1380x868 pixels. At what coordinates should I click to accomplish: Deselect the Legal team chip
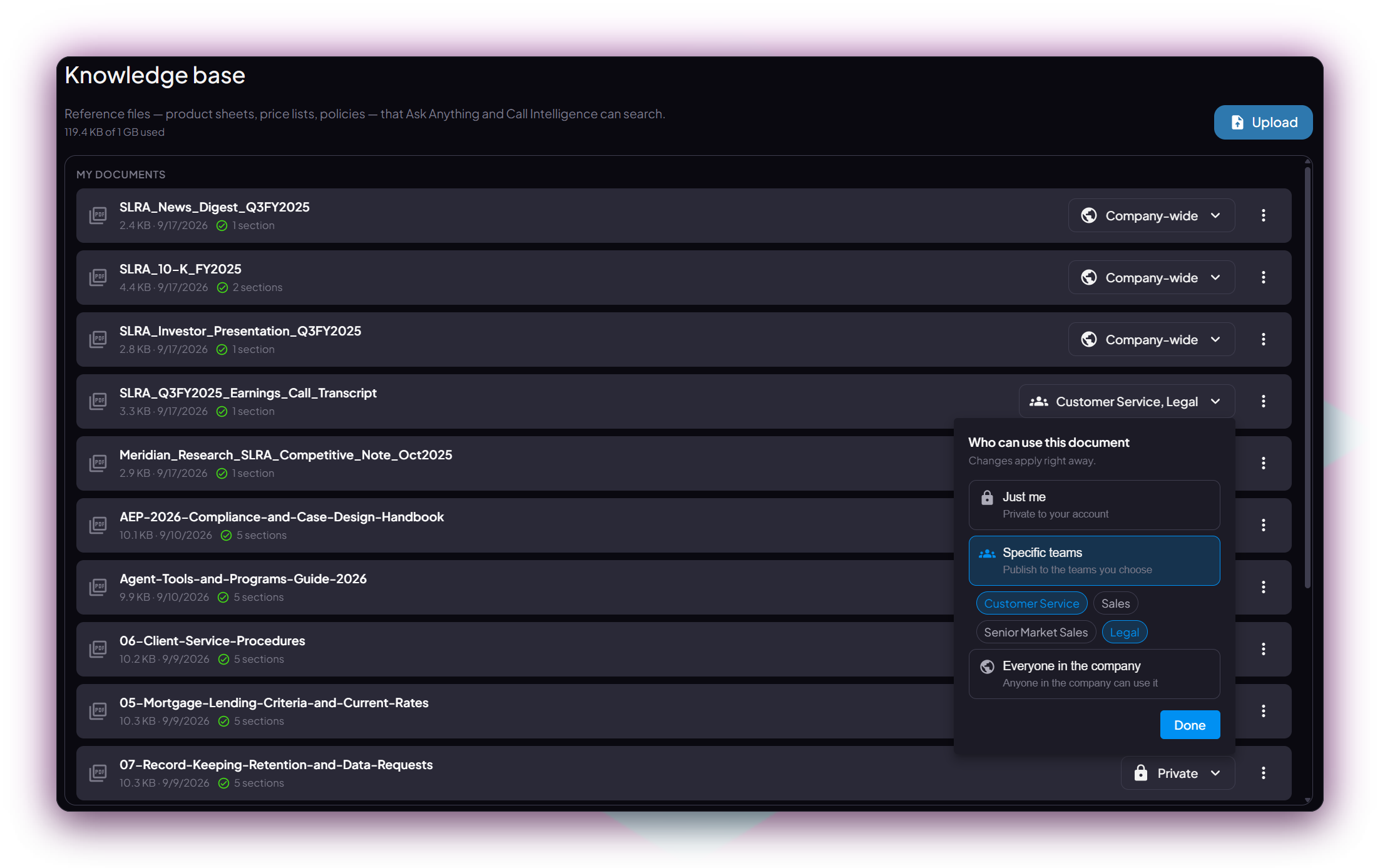[1124, 632]
